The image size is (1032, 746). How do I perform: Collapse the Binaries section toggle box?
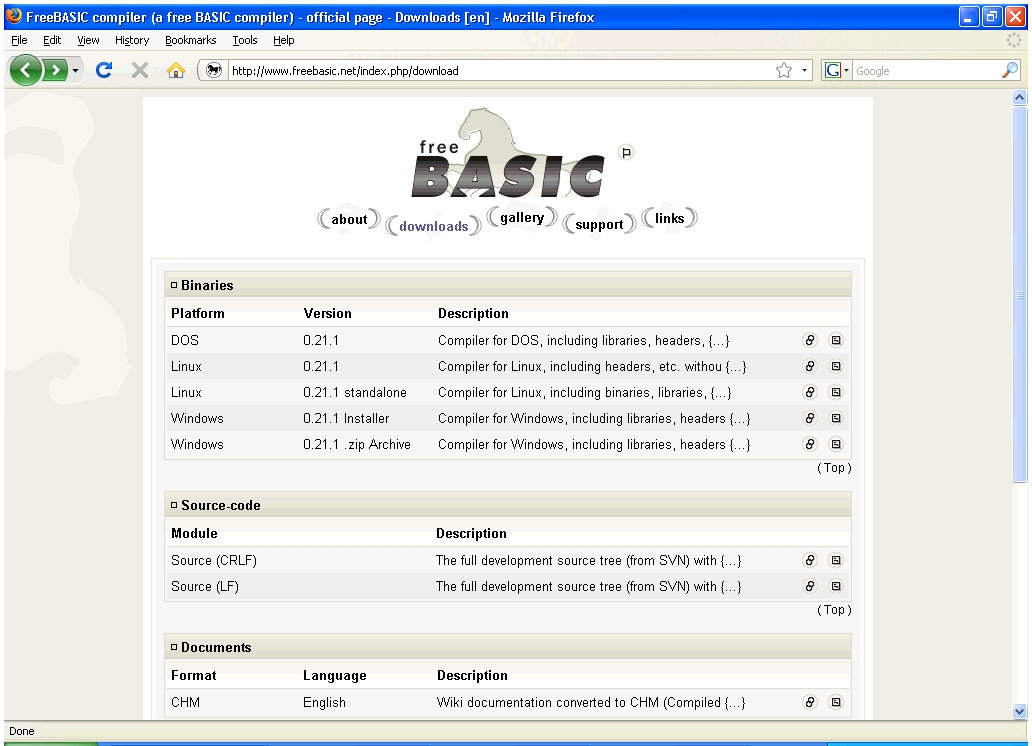[x=174, y=285]
